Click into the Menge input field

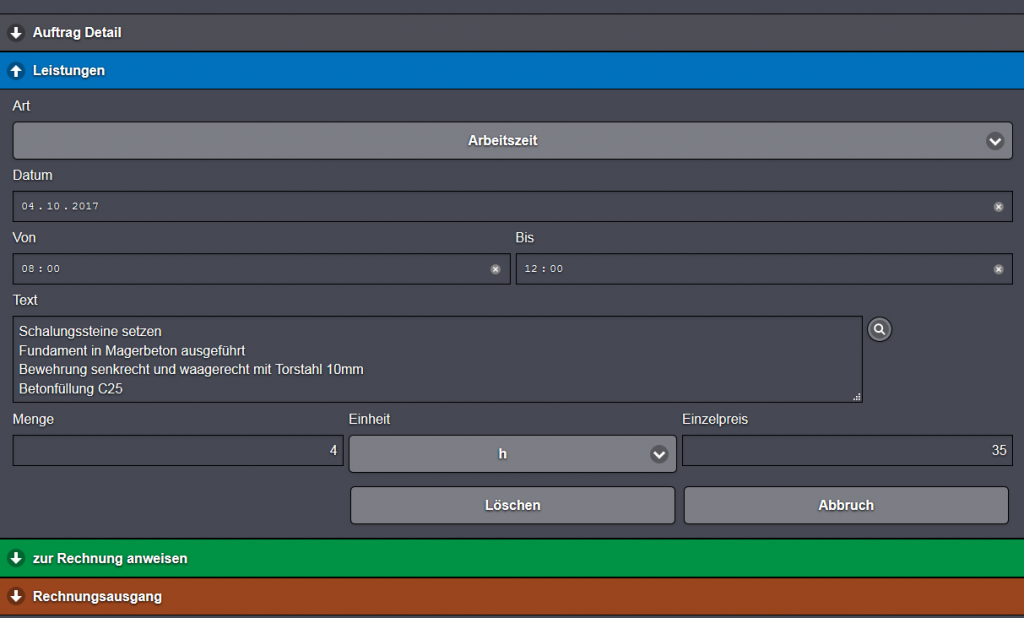pyautogui.click(x=177, y=451)
